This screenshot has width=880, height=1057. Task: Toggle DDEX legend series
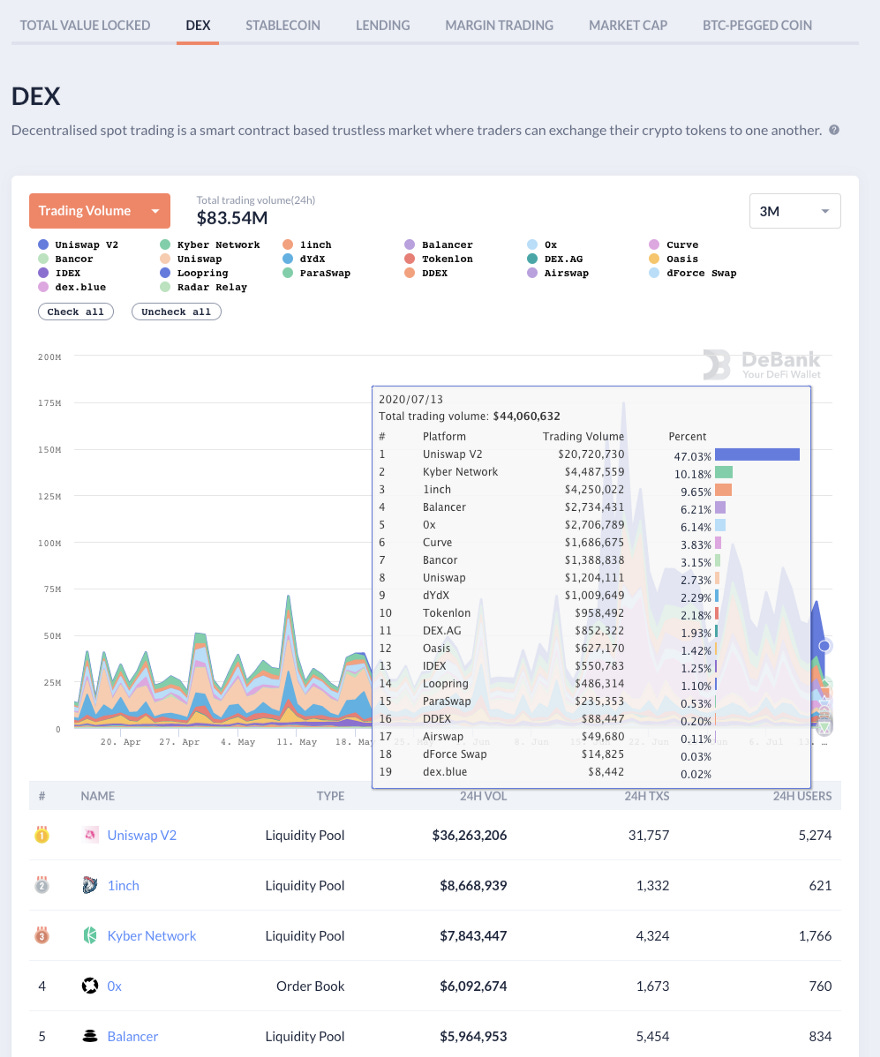426,273
